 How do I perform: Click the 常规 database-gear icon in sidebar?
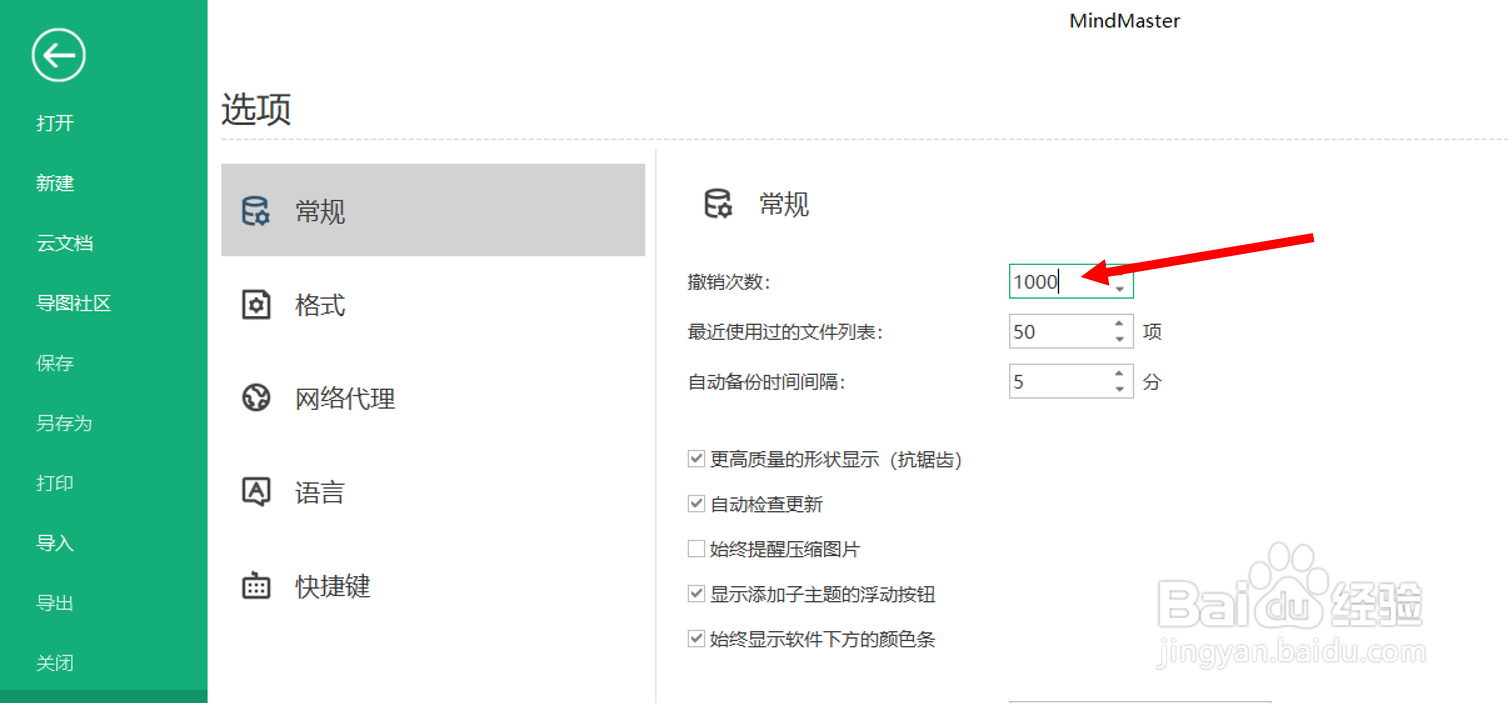256,211
